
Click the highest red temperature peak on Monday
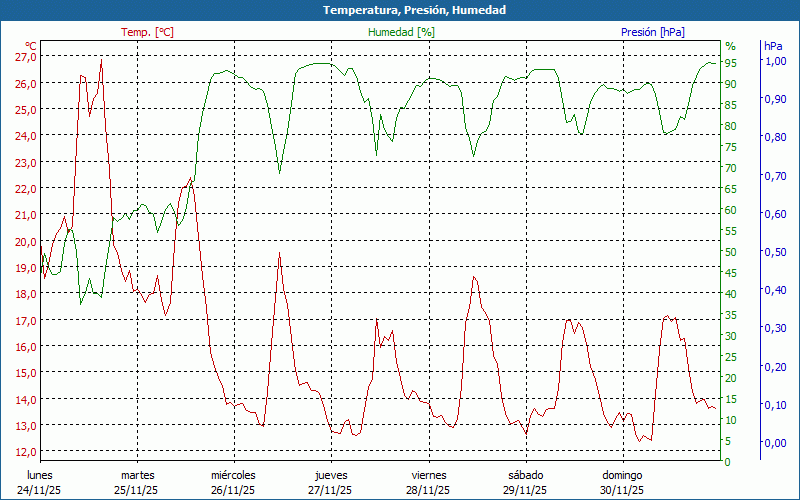[x=101, y=62]
